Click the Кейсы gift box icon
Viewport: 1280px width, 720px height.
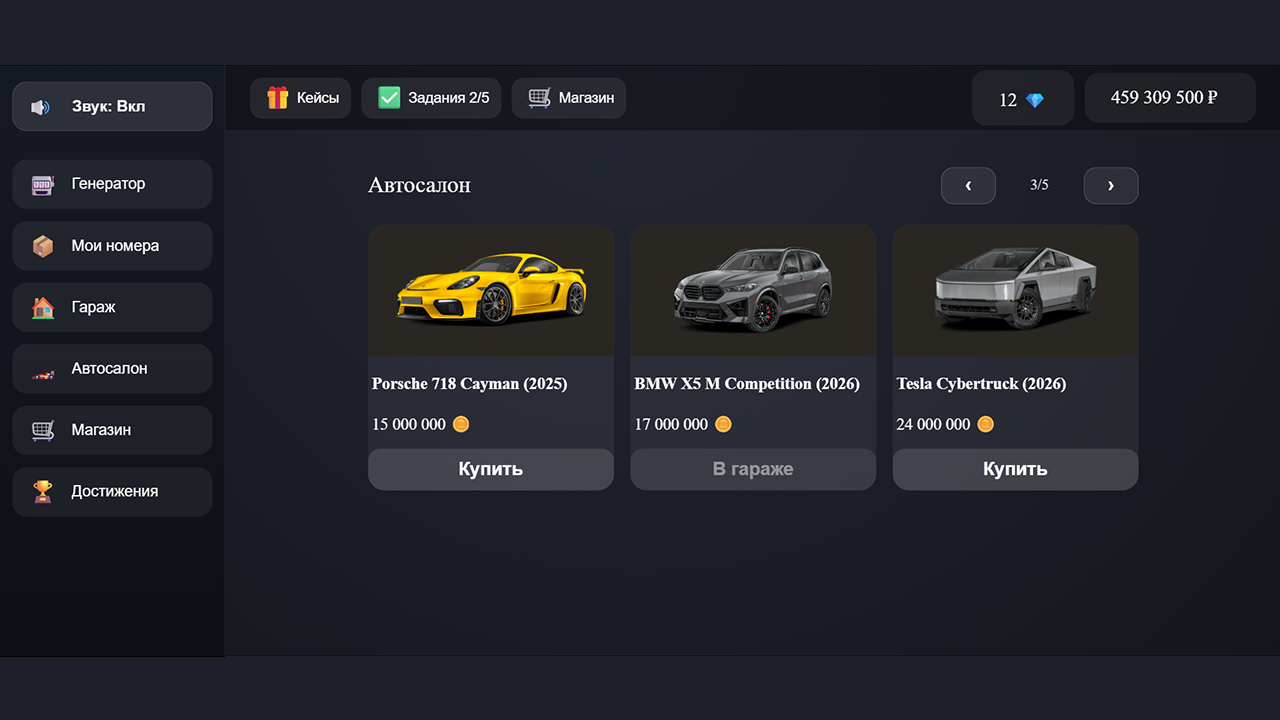[x=277, y=98]
